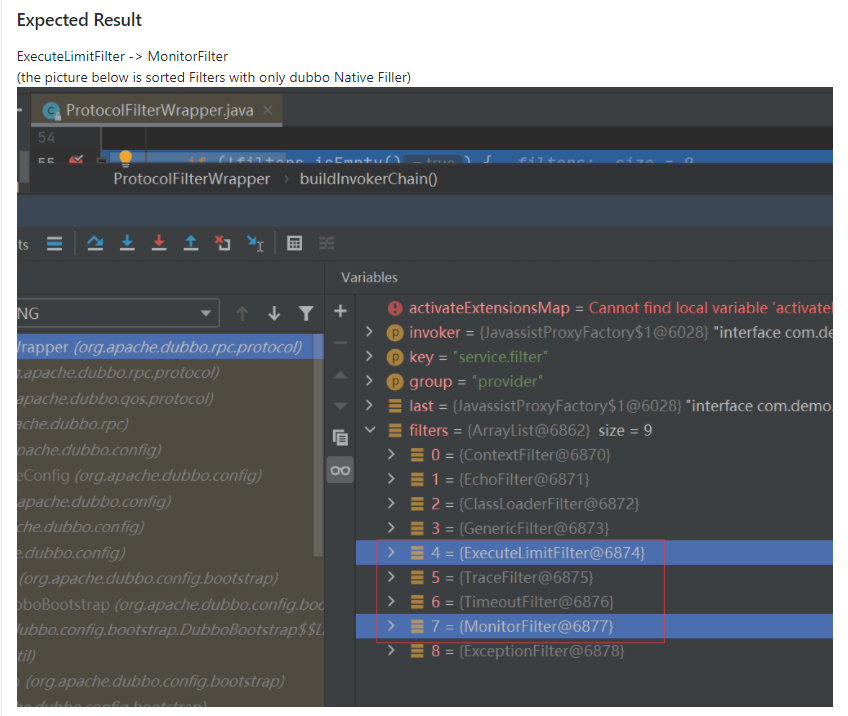Click buildInvokerChain() in the breadcrumb
Screen dimensions: 848x716
pos(368,179)
